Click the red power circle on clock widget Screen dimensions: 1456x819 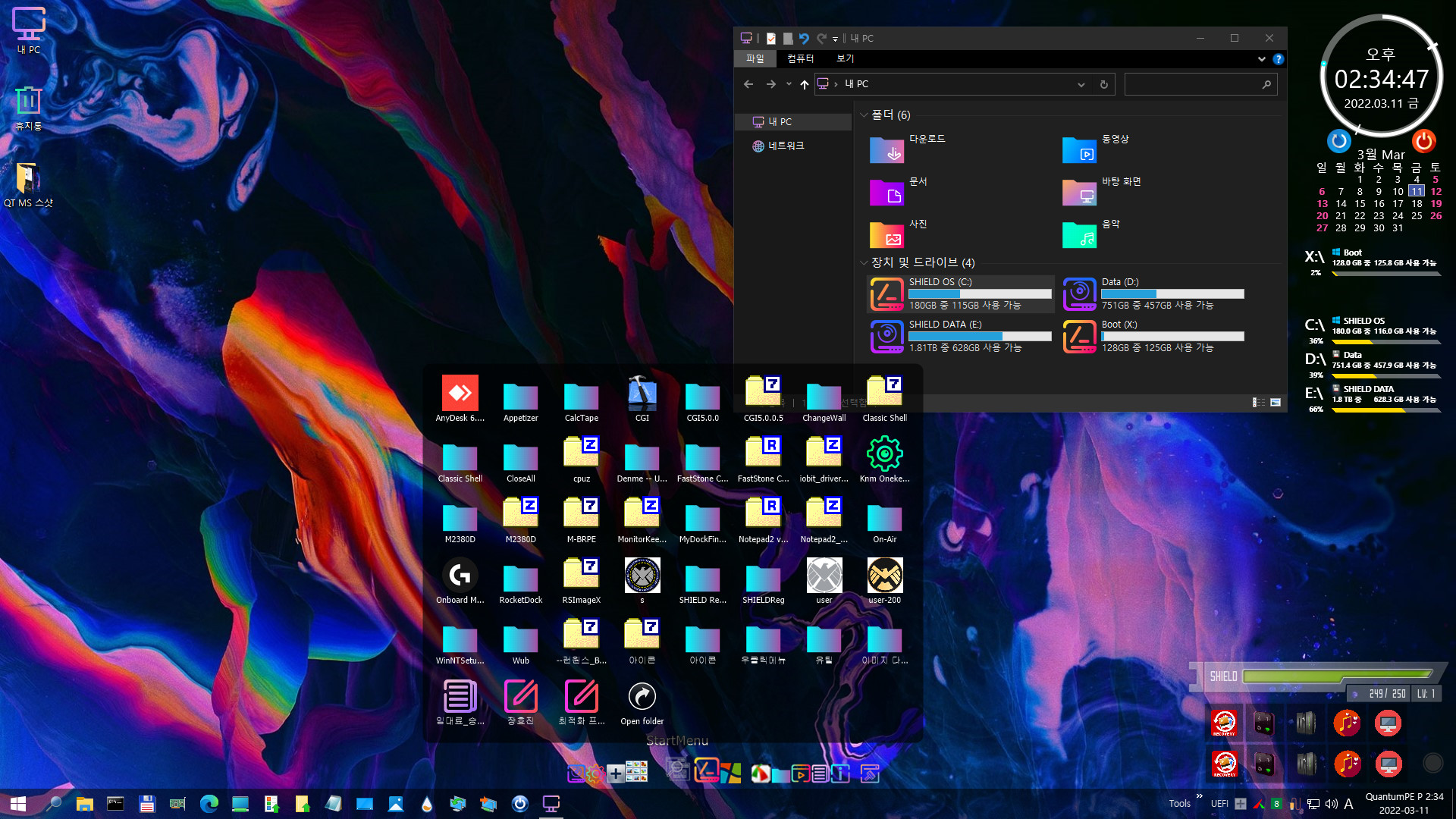click(x=1423, y=140)
